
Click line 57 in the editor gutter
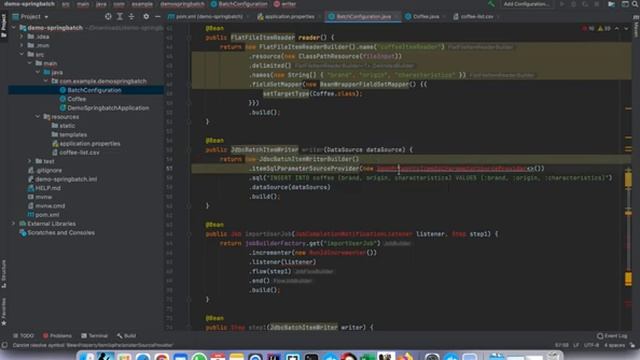tap(169, 169)
